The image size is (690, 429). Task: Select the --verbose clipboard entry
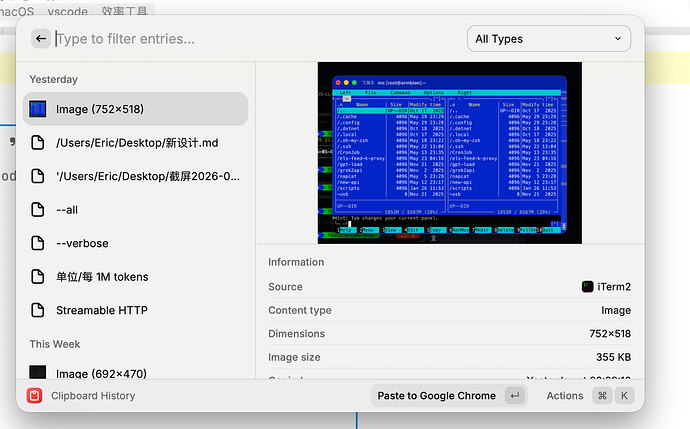pos(136,243)
